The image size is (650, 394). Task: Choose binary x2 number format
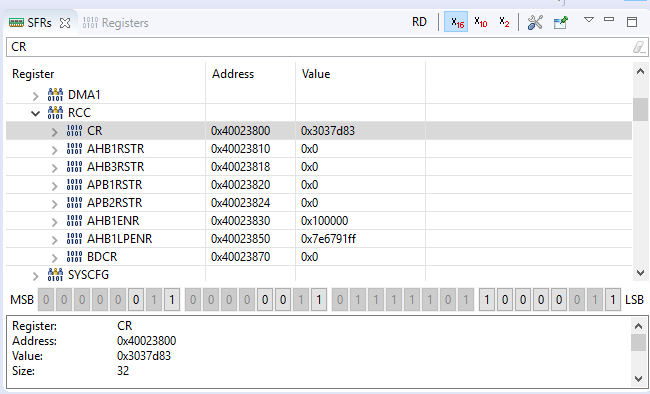pos(504,22)
